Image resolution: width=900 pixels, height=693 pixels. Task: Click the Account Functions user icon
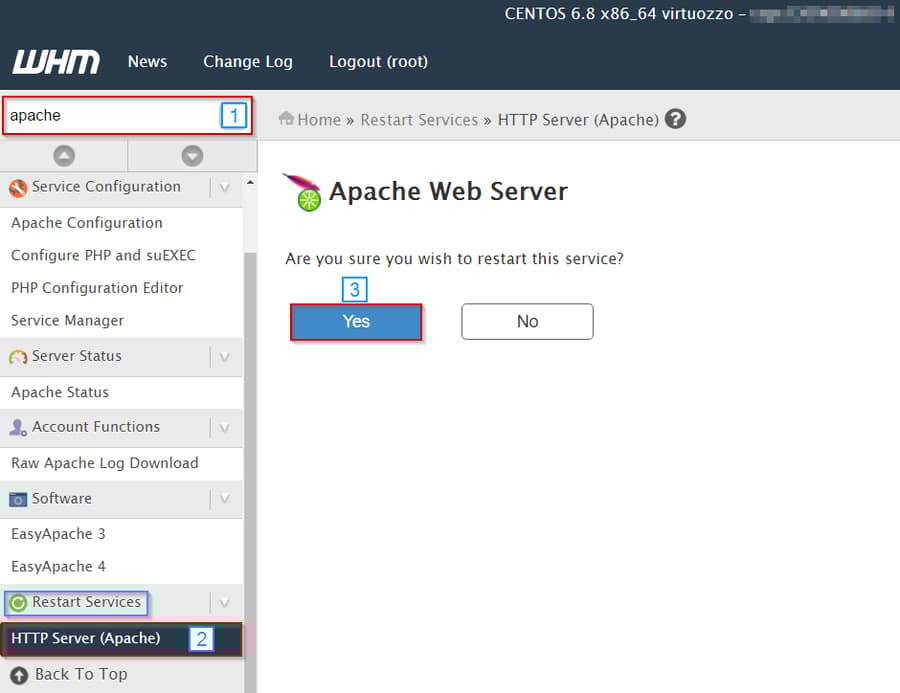click(x=16, y=427)
